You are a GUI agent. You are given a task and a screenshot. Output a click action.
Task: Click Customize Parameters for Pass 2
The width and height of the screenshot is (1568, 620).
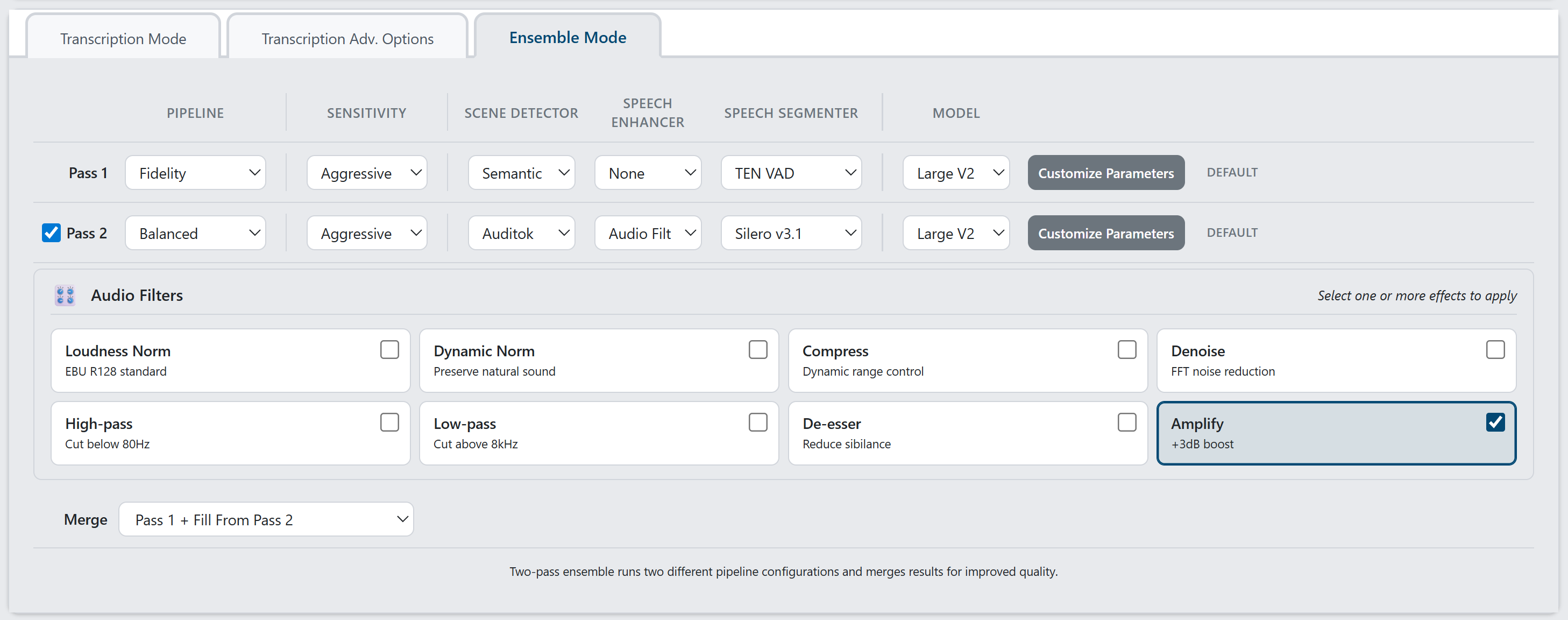1105,233
